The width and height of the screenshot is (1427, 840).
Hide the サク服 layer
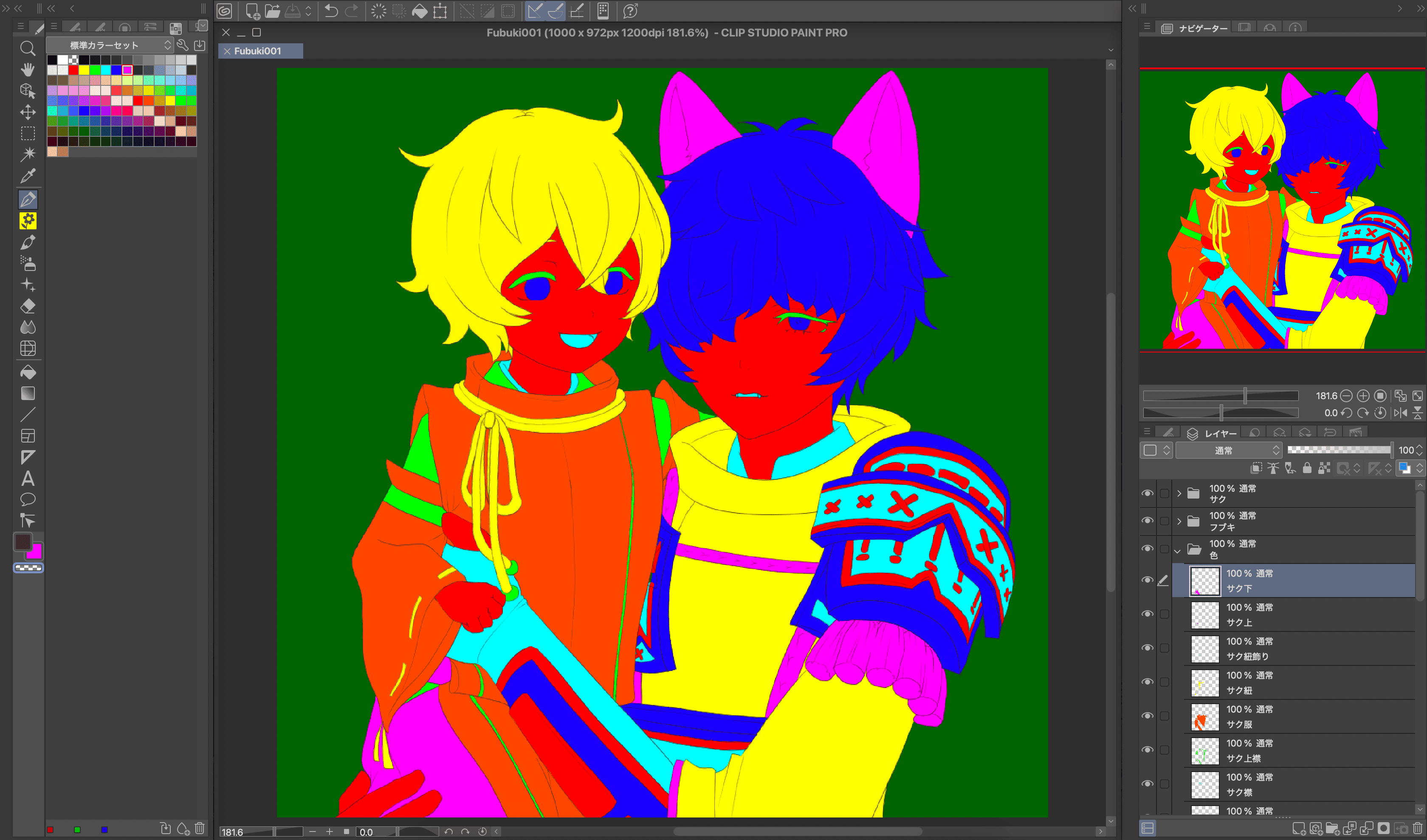[1147, 716]
